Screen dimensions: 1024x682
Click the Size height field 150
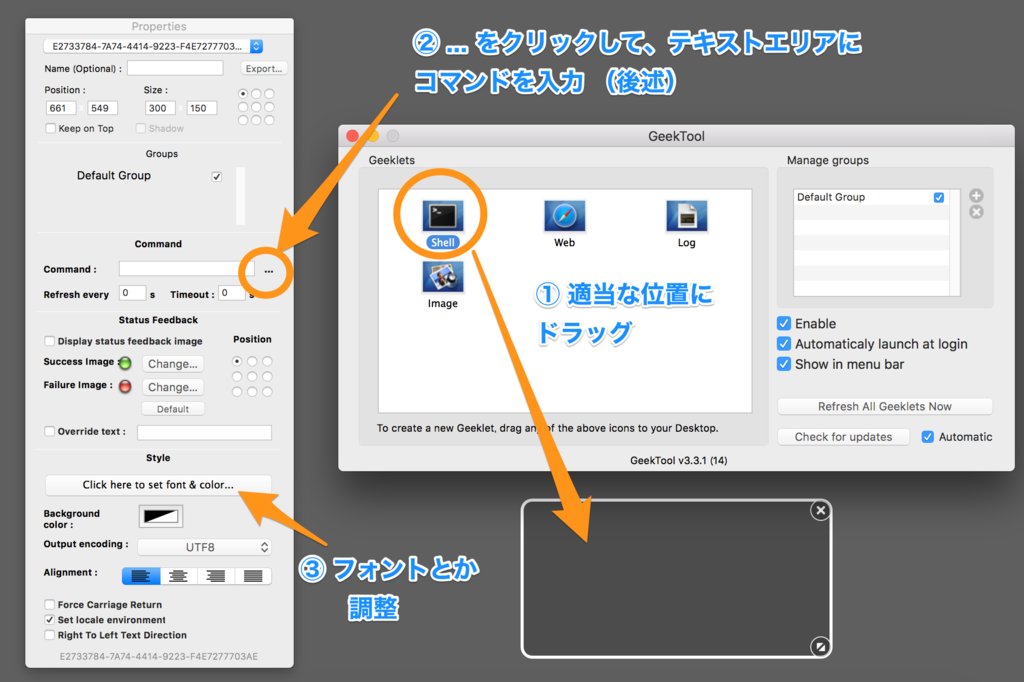(x=202, y=108)
